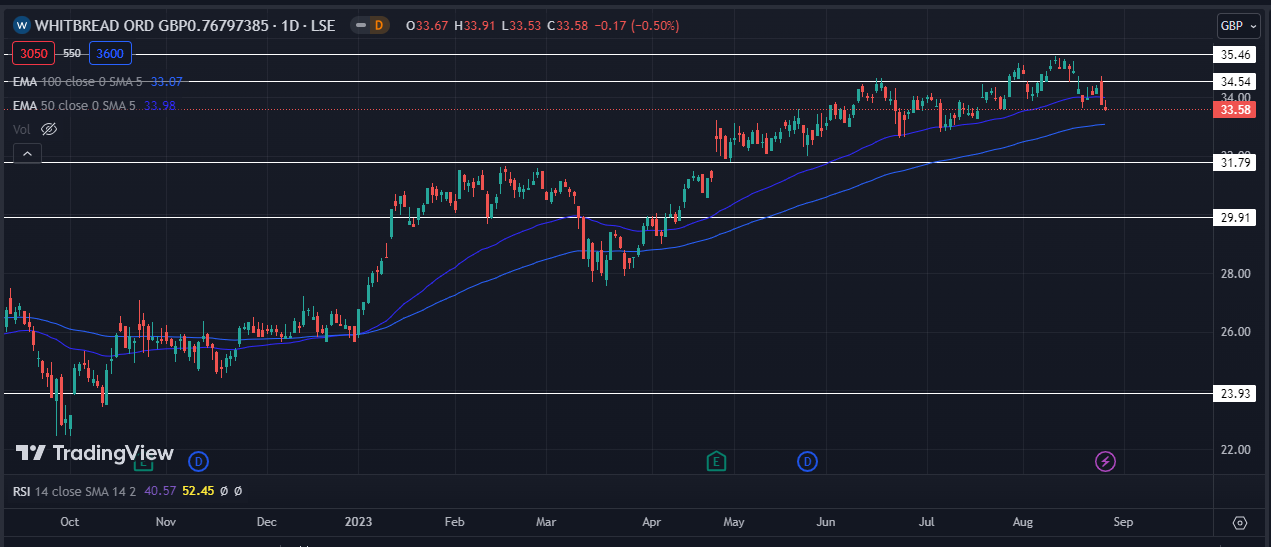Click the close price C33.58
The height and width of the screenshot is (547, 1271).
(568, 25)
